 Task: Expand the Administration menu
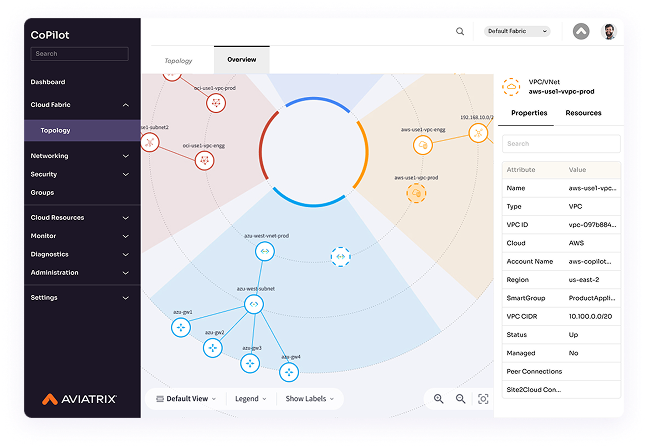(126, 273)
